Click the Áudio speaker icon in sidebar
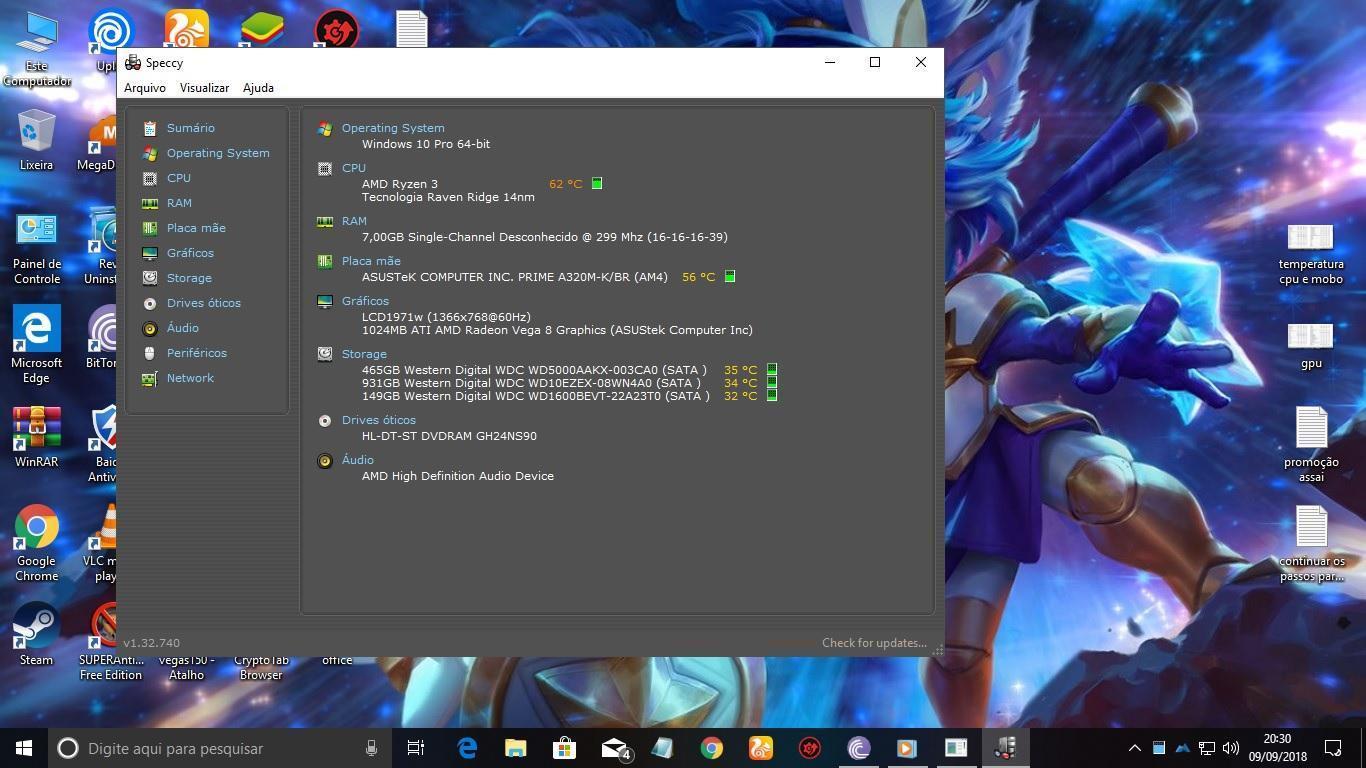Viewport: 1366px width, 768px height. [150, 328]
